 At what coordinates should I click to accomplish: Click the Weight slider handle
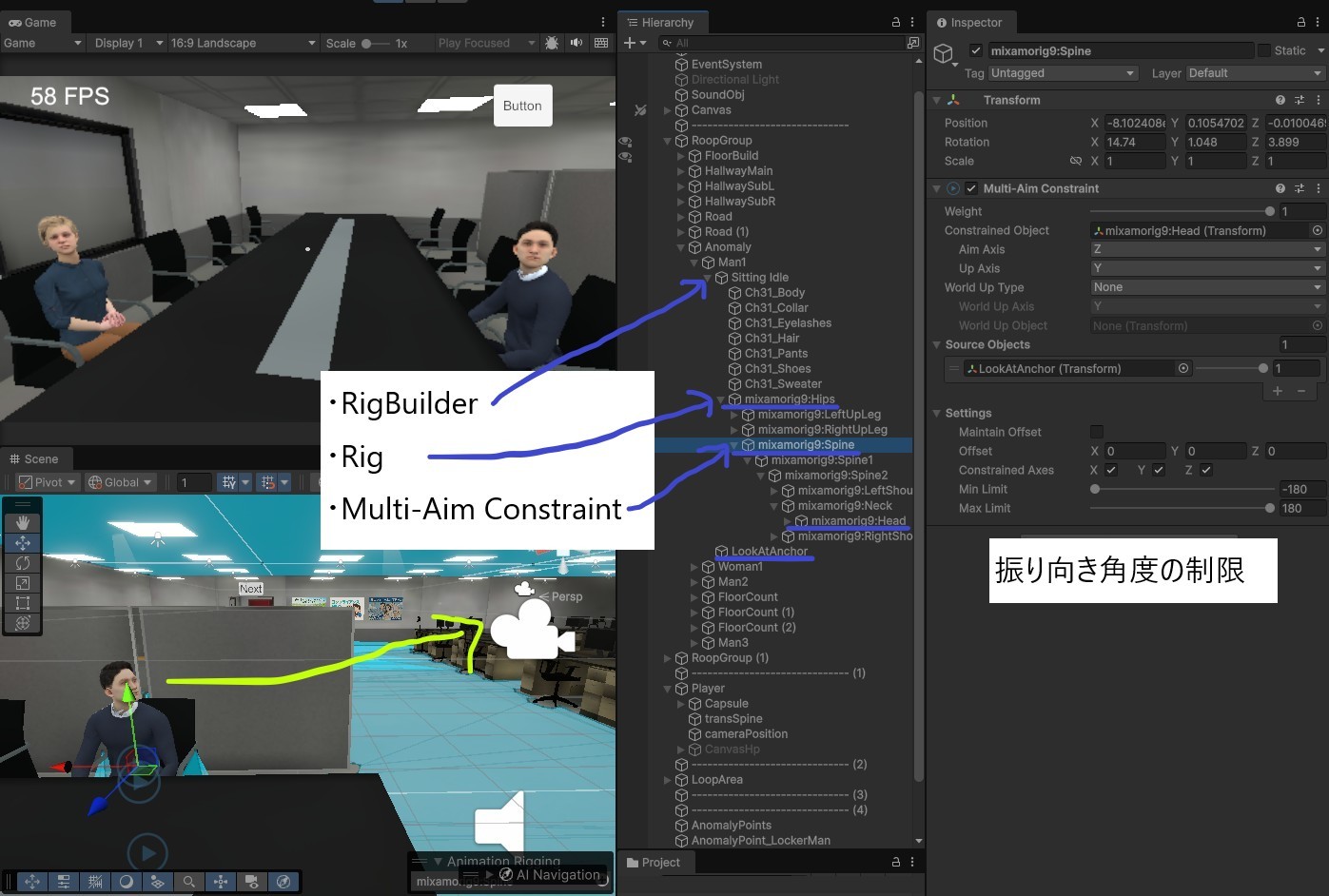tap(1270, 211)
